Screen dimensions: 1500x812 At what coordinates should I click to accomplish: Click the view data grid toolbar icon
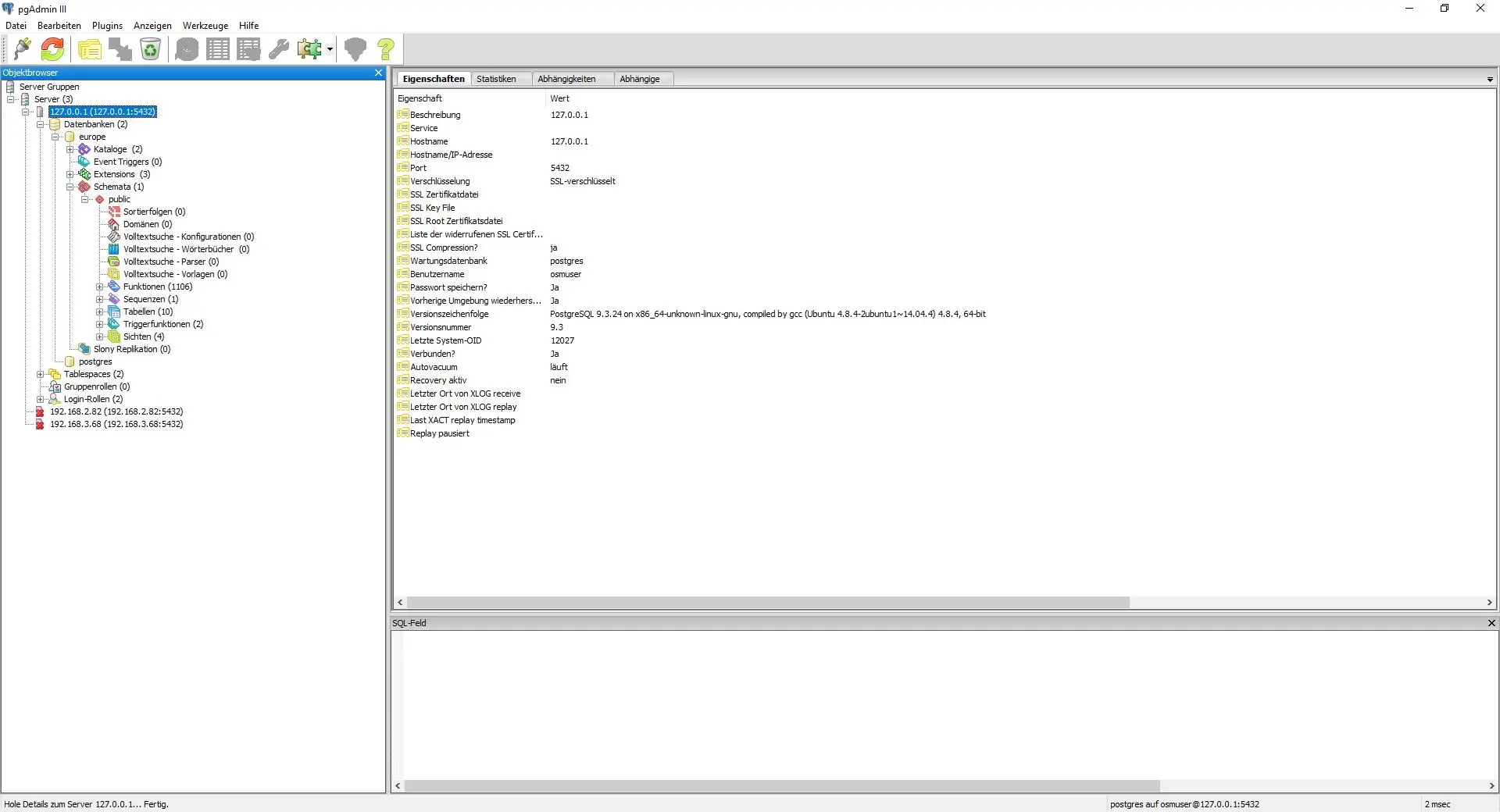point(218,49)
